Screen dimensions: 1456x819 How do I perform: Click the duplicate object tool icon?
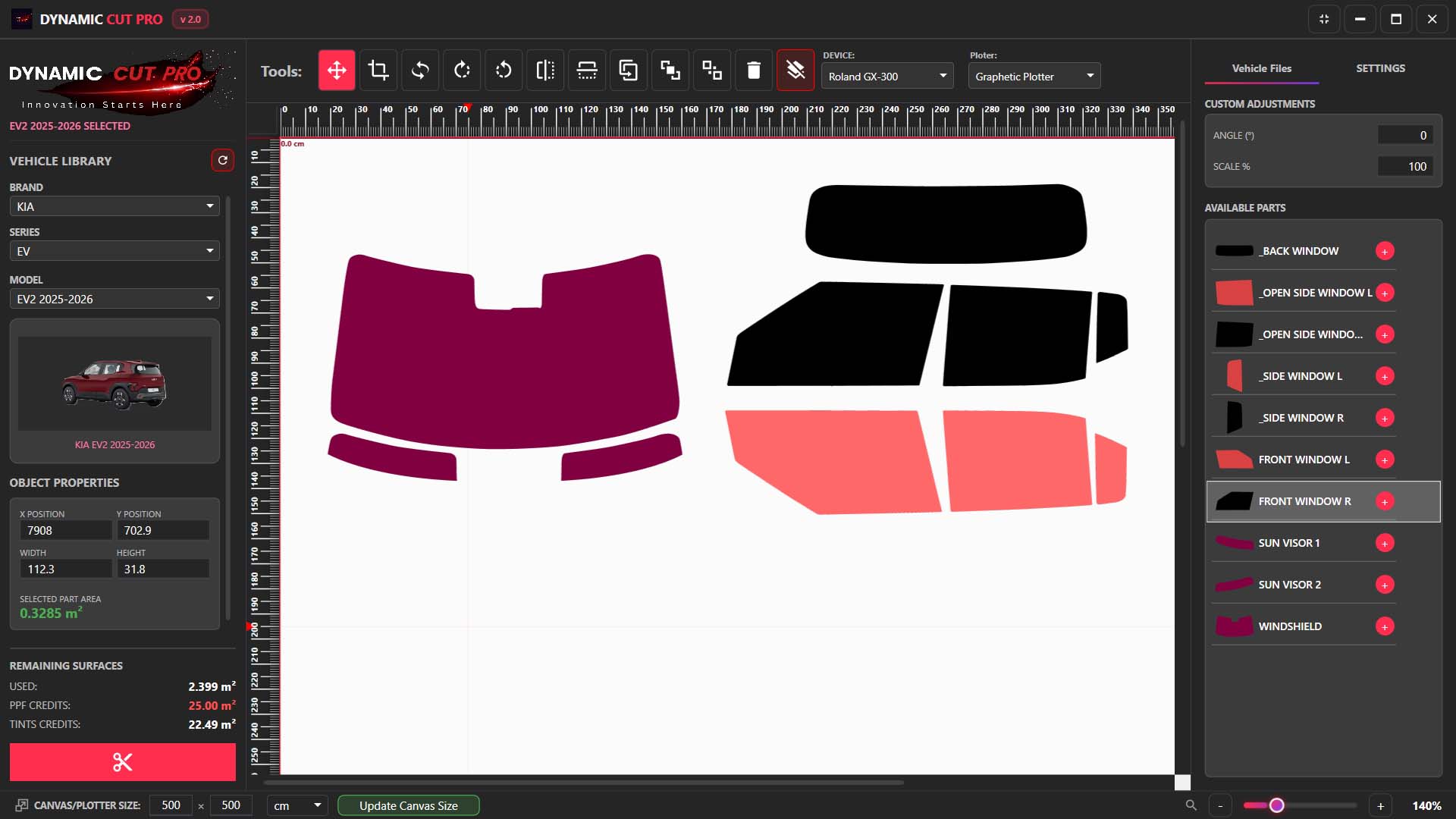629,71
